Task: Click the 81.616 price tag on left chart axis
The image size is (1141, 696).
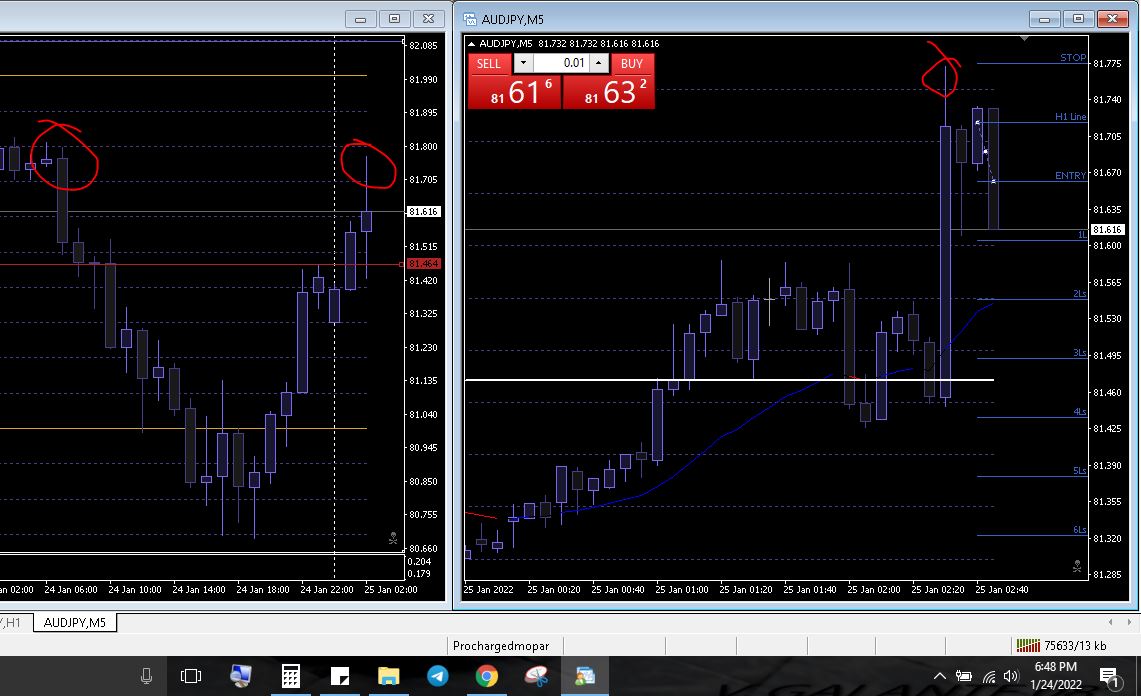Action: tap(423, 211)
